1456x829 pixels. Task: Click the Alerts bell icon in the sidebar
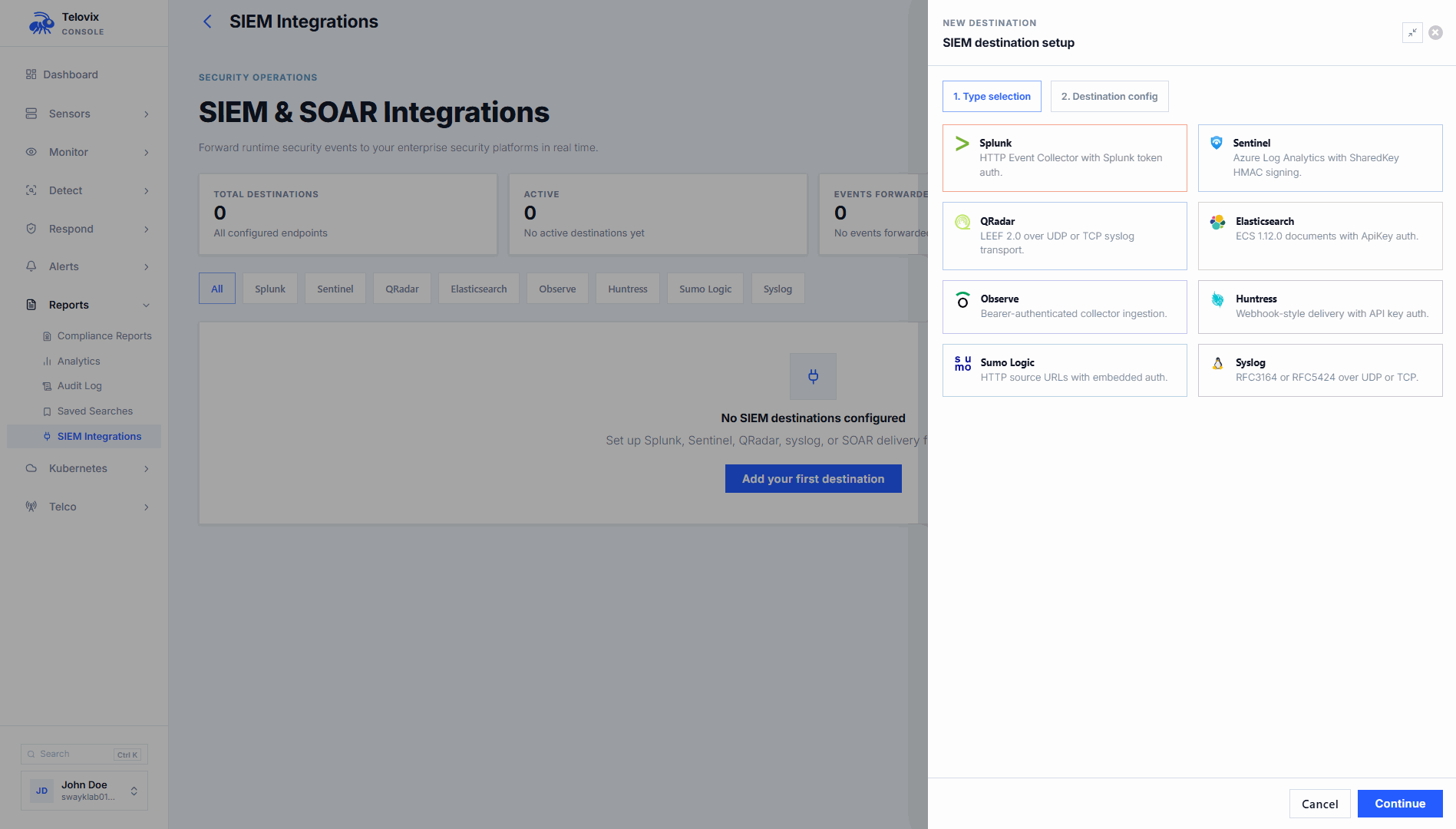31,266
